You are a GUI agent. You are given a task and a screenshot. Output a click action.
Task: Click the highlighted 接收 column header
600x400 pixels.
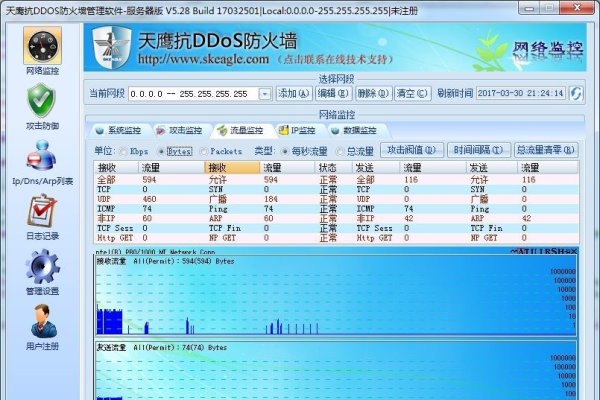232,168
